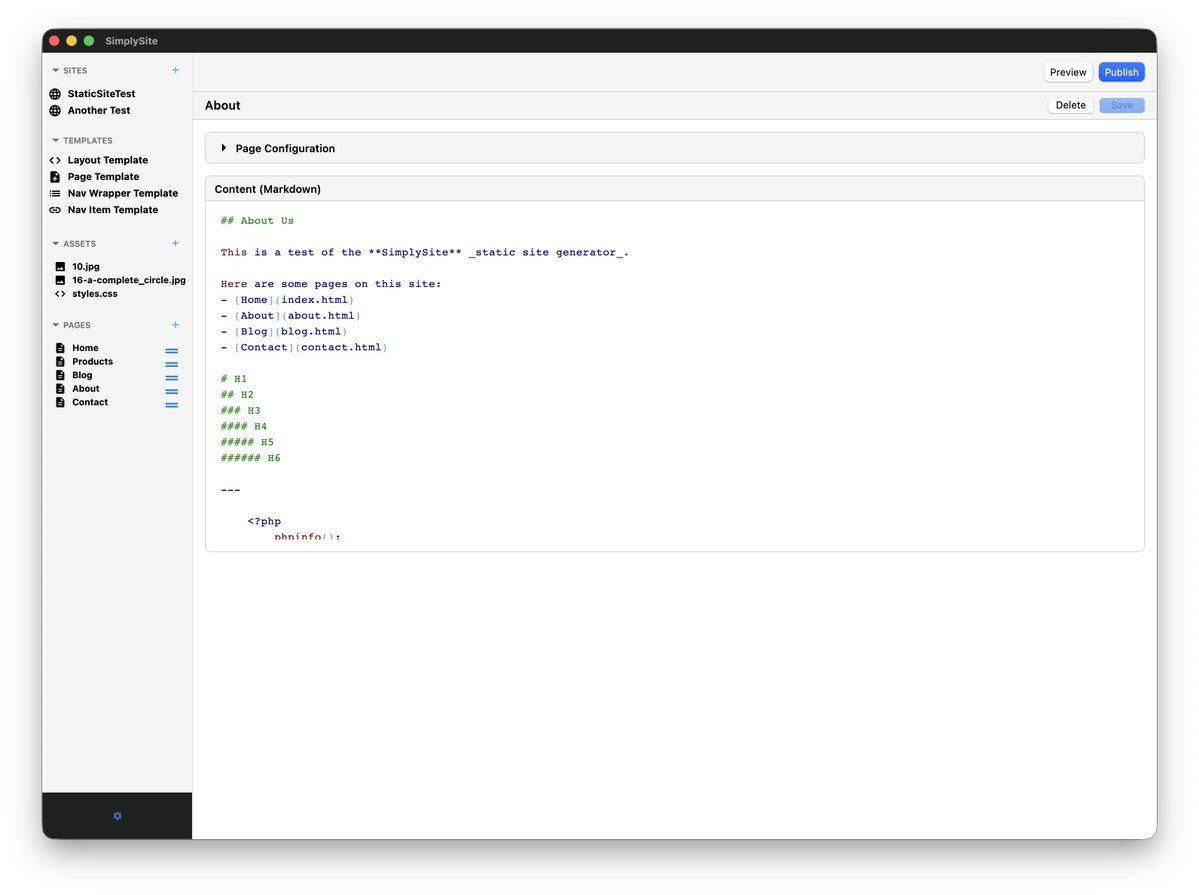Select the About page in sidebar

pos(86,389)
